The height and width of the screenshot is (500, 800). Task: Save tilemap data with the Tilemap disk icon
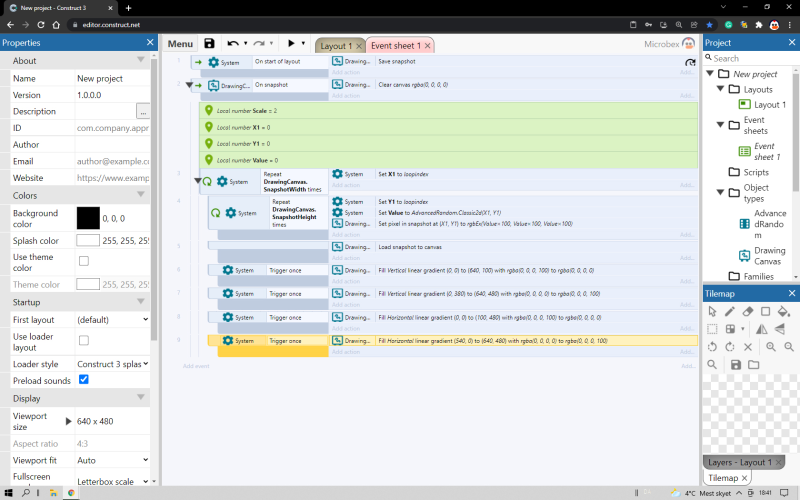pos(736,364)
